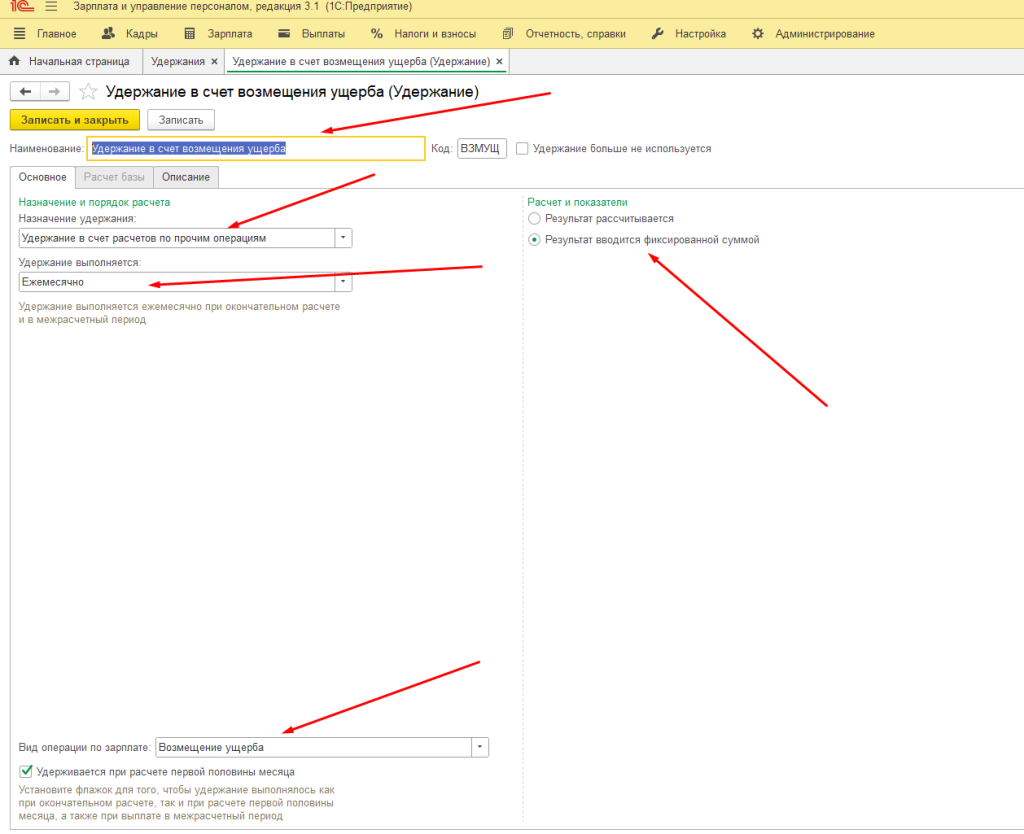Image resolution: width=1024 pixels, height=834 pixels.
Task: Click the home icon on Начальная страница tab
Action: (14, 61)
